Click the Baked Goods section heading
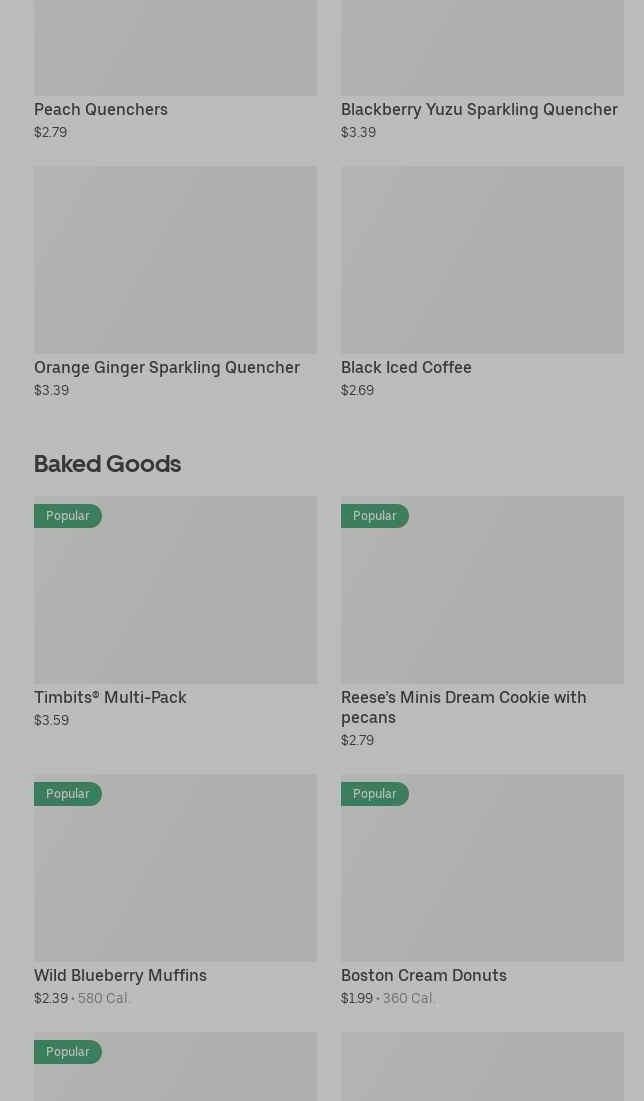This screenshot has width=644, height=1101. click(108, 463)
